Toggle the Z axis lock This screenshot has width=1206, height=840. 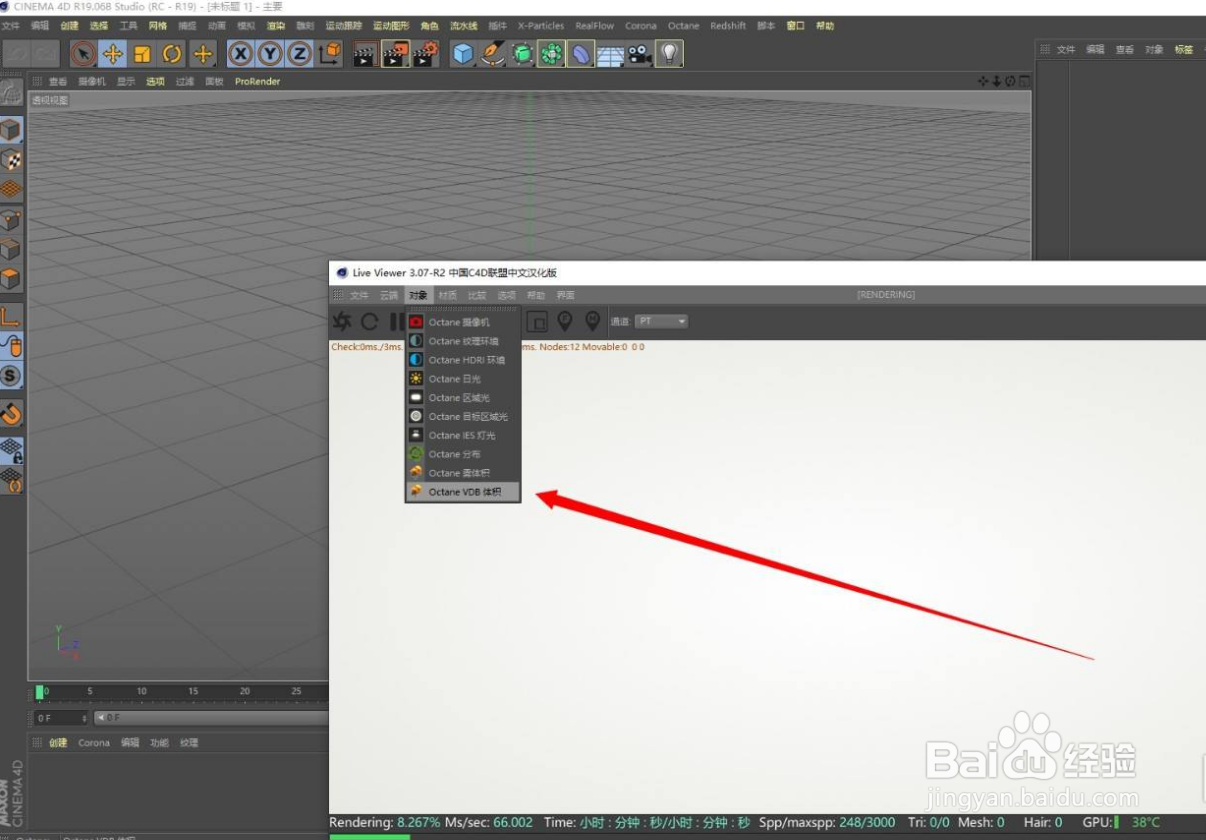(299, 54)
